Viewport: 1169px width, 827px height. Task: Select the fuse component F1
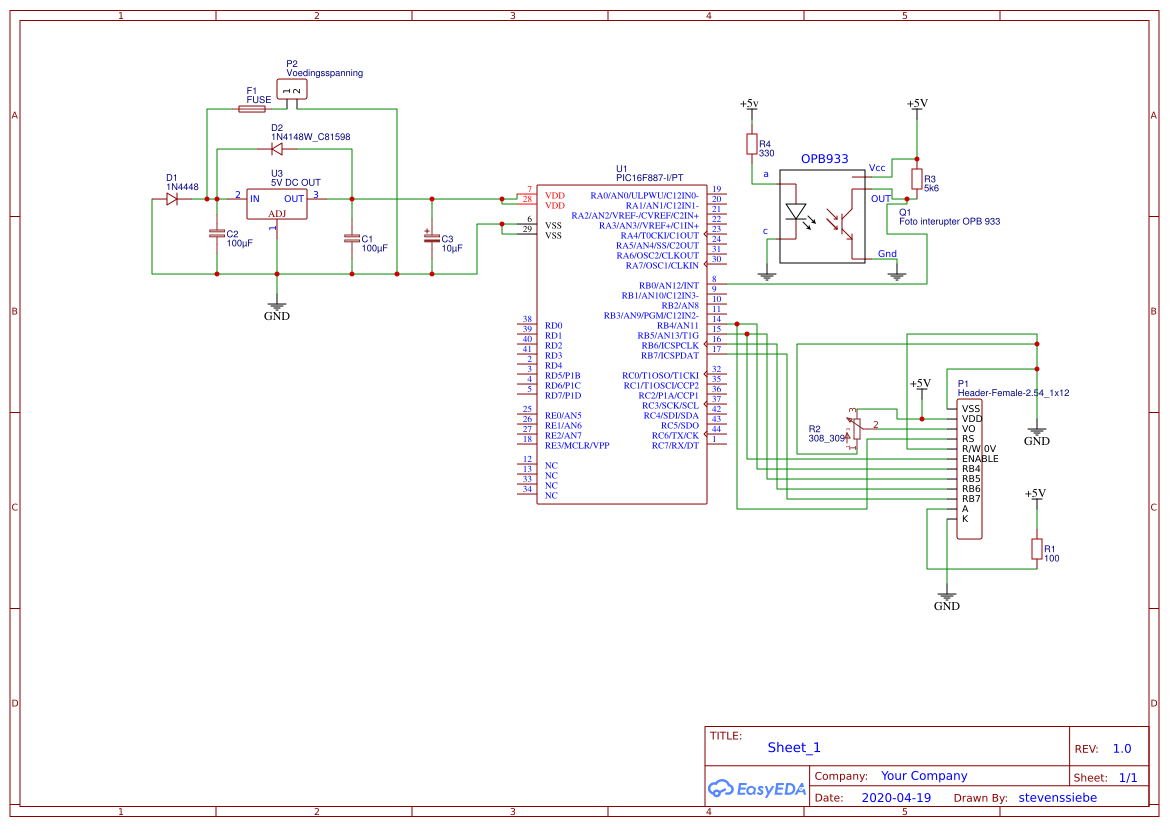coord(252,107)
